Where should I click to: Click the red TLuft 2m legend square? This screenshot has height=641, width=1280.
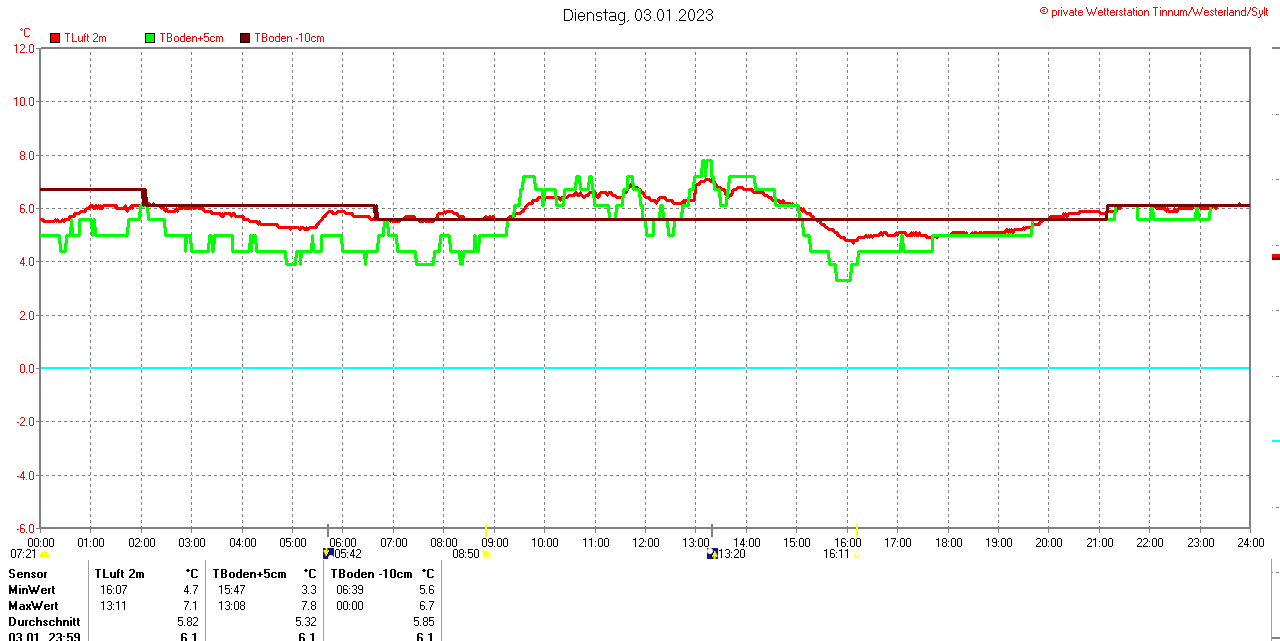click(55, 38)
